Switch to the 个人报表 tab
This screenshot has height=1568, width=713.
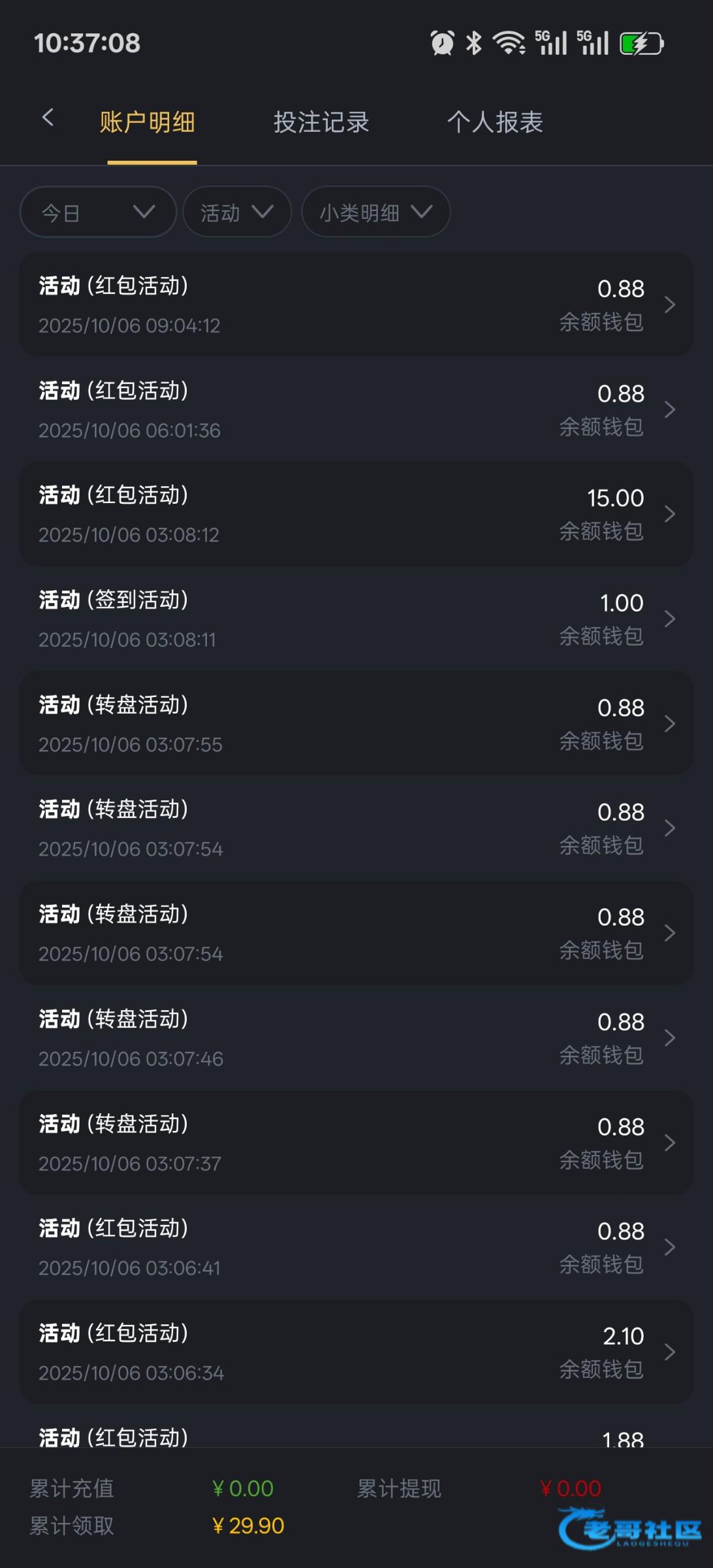(x=495, y=122)
